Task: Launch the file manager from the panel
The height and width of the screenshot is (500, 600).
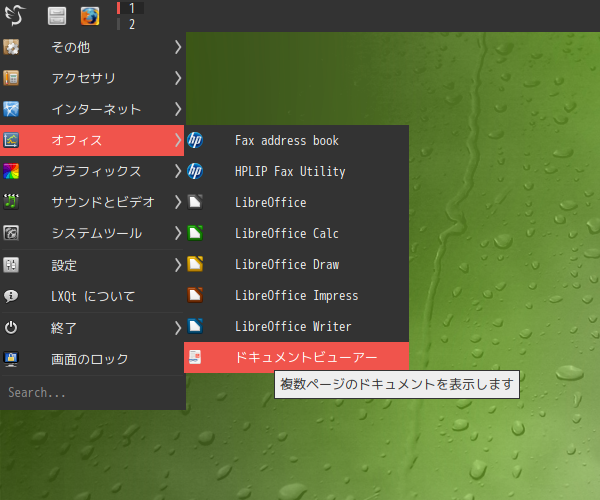Action: 57,16
